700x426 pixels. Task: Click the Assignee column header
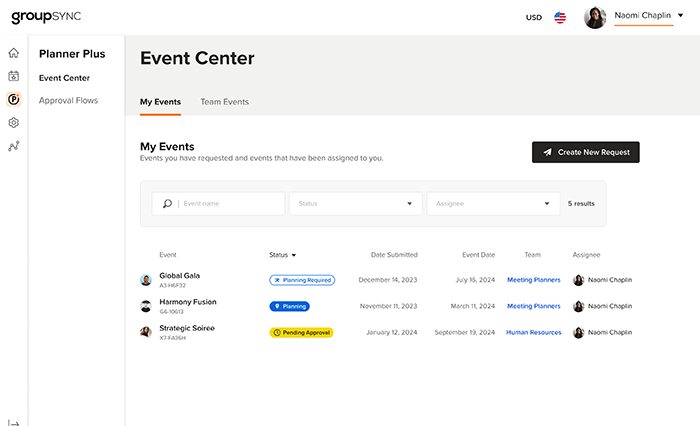(586, 255)
